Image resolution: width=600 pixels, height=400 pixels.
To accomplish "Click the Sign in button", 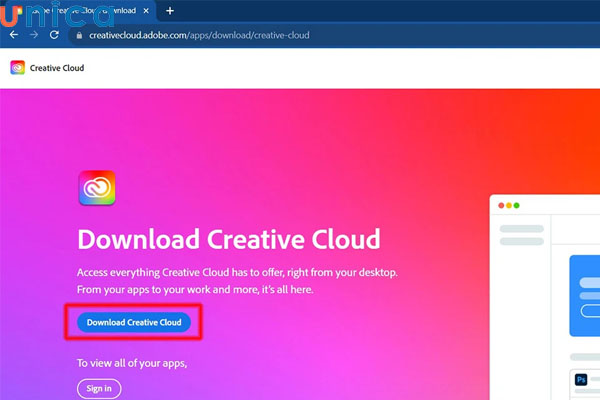I will [x=99, y=388].
